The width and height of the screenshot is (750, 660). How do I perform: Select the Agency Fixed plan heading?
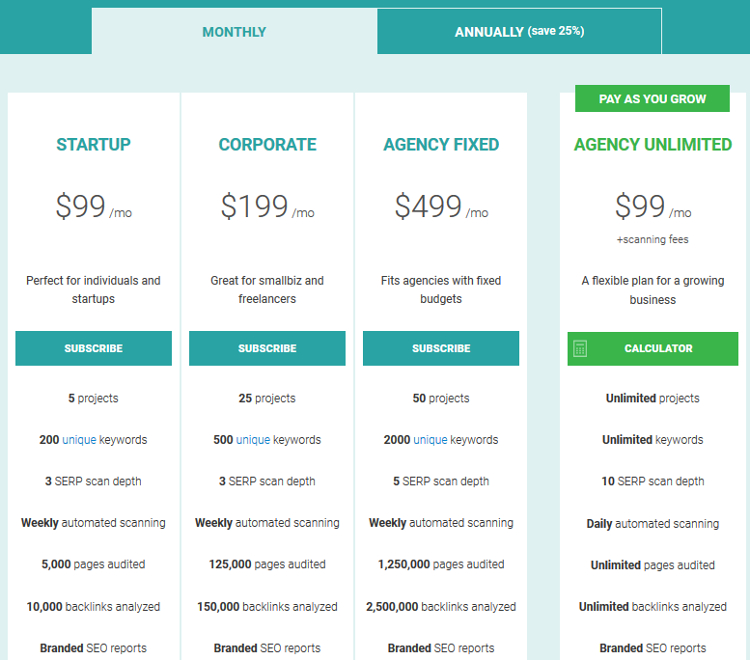[x=441, y=144]
